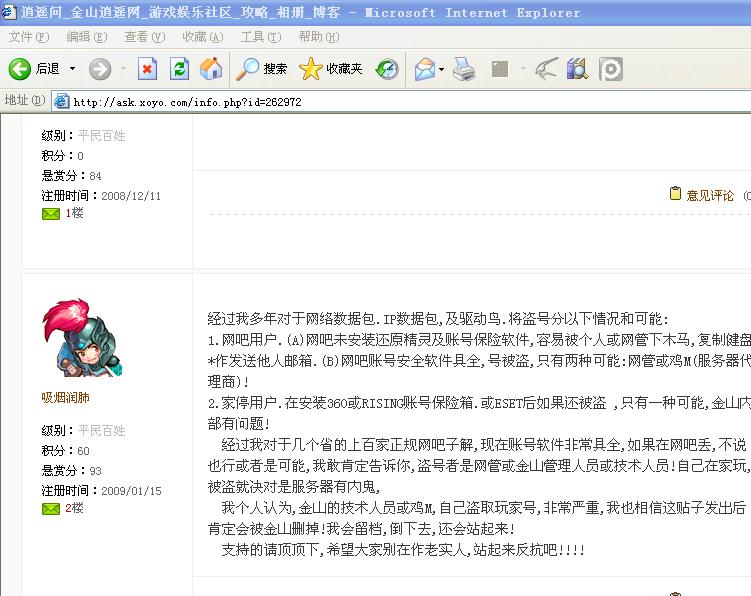Click the Back button label 后退
Screen dimensions: 751x596
pos(47,69)
